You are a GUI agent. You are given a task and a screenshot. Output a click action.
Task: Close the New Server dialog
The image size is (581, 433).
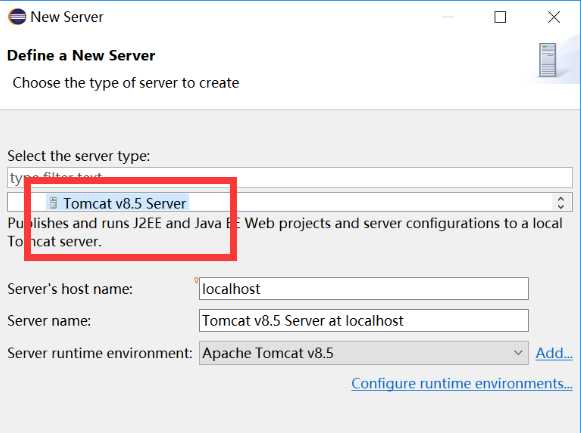(x=554, y=17)
